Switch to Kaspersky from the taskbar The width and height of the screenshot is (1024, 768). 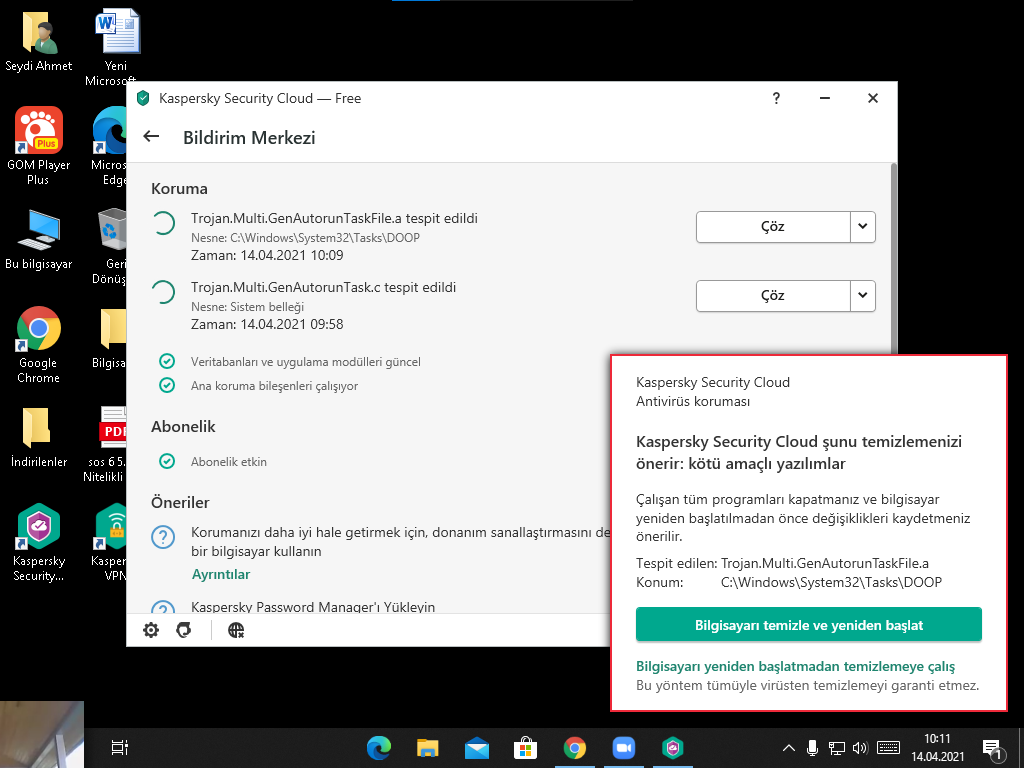673,748
